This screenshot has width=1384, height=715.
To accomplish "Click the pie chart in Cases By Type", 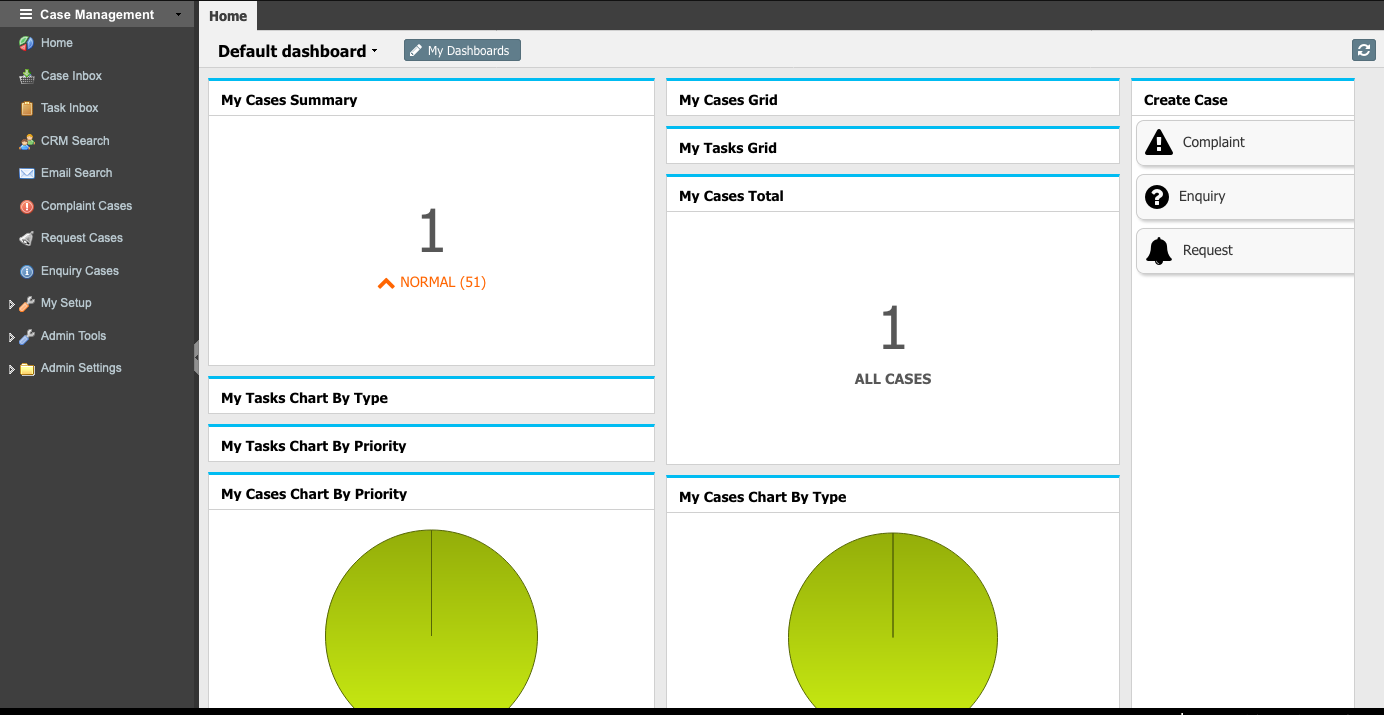I will pos(893,622).
